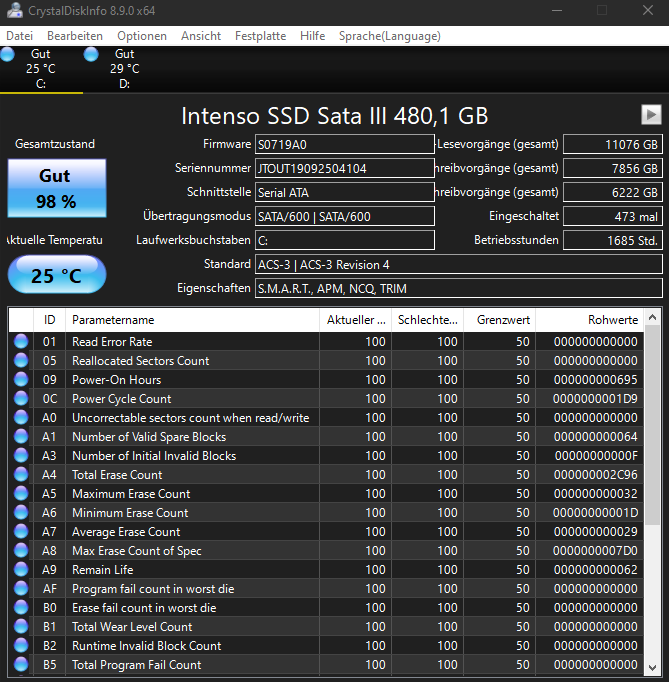This screenshot has height=682, width=669.
Task: Click status orb of Total Program Fail Count row
Action: coord(21,664)
